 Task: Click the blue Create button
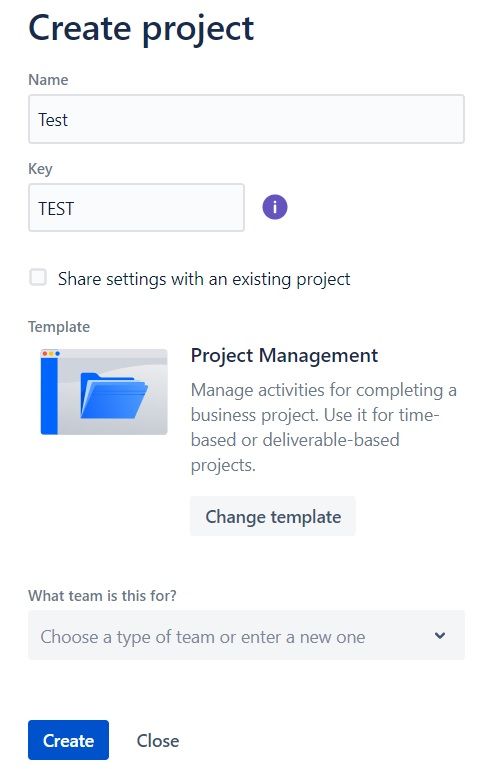68,740
